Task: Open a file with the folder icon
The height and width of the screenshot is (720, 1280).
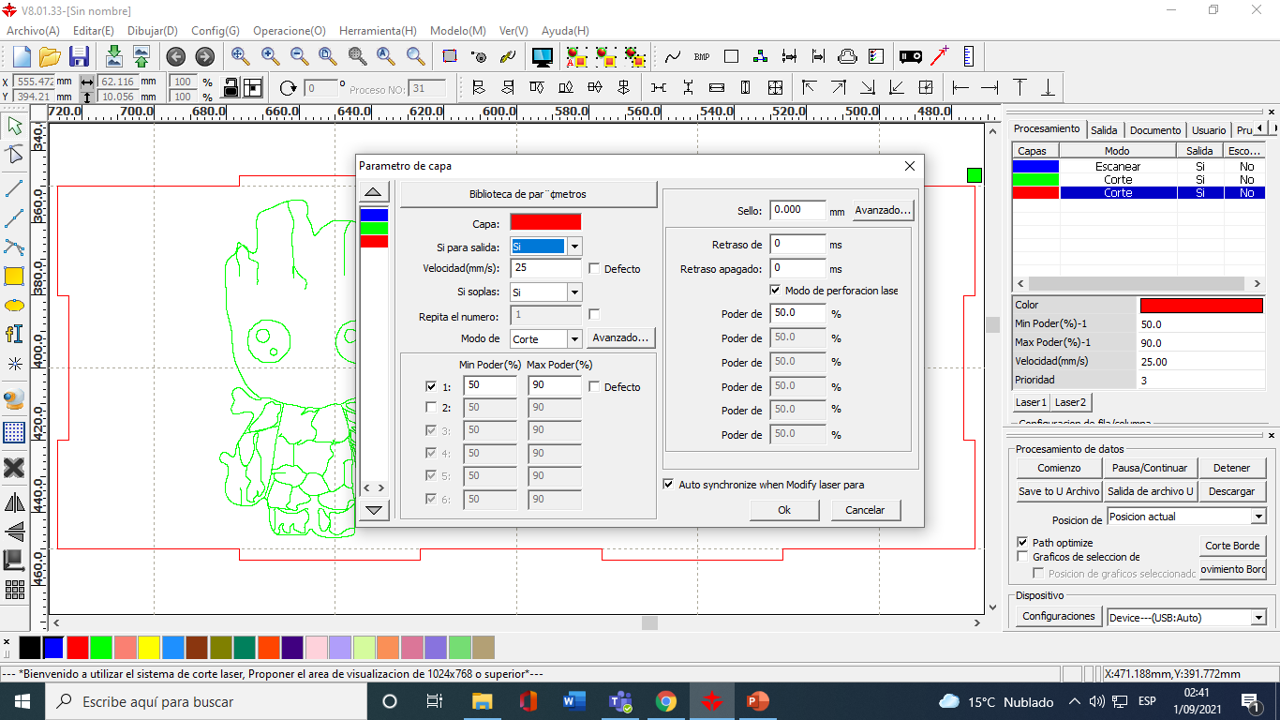Action: pyautogui.click(x=49, y=57)
